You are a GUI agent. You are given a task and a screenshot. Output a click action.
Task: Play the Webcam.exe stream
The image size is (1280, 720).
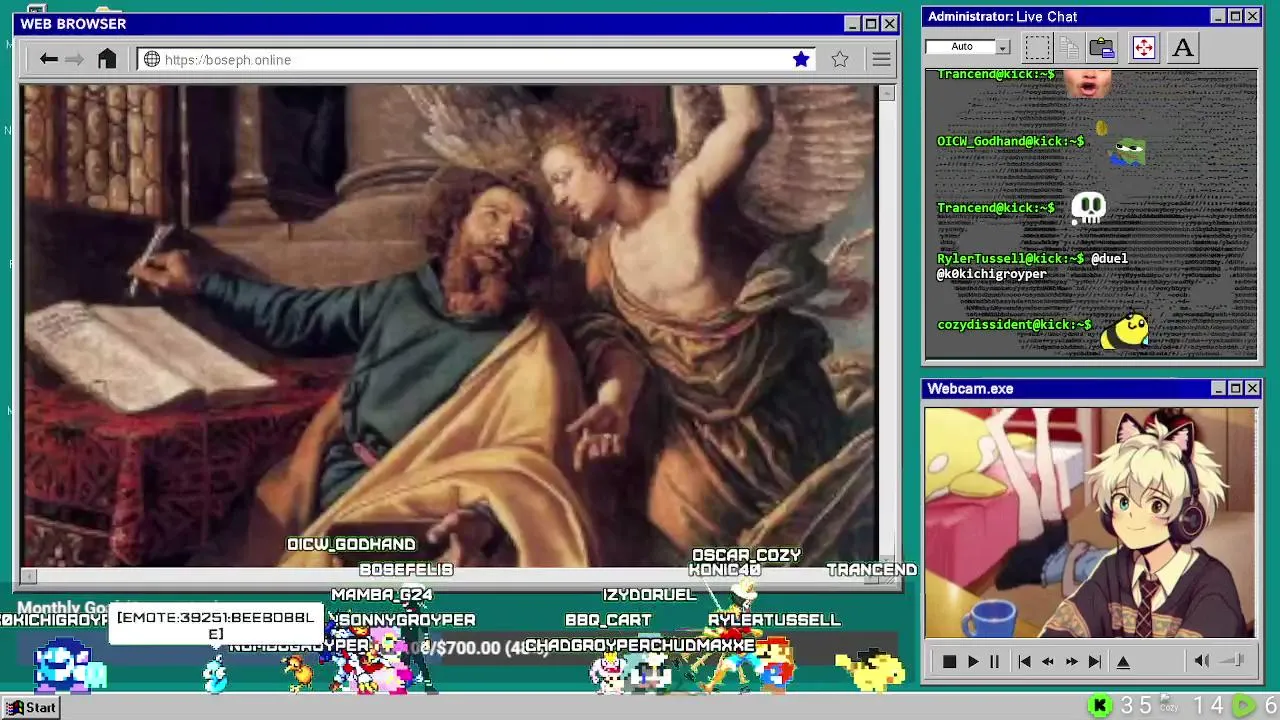coord(972,661)
